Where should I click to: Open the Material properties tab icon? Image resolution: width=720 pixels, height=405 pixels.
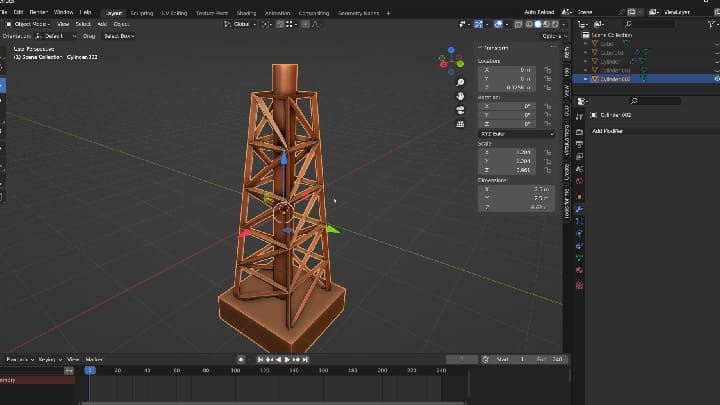click(x=579, y=270)
